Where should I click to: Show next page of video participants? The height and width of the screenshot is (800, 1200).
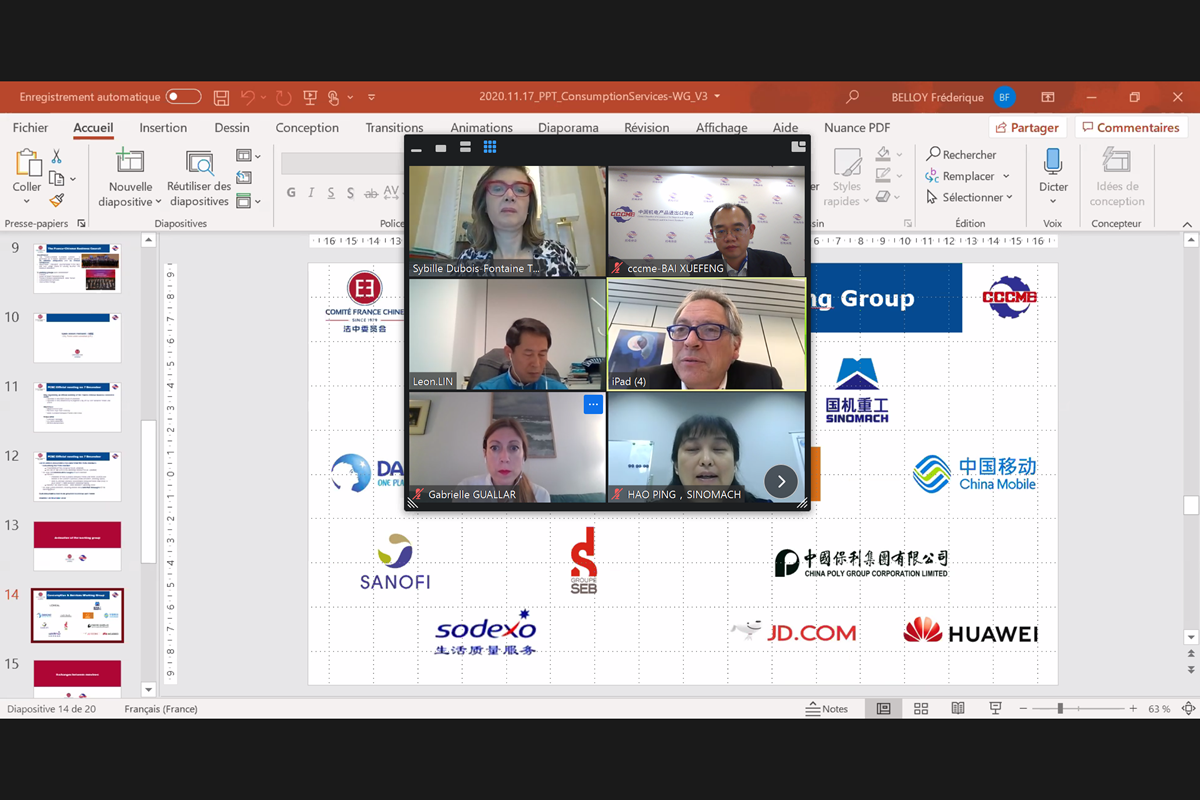781,481
